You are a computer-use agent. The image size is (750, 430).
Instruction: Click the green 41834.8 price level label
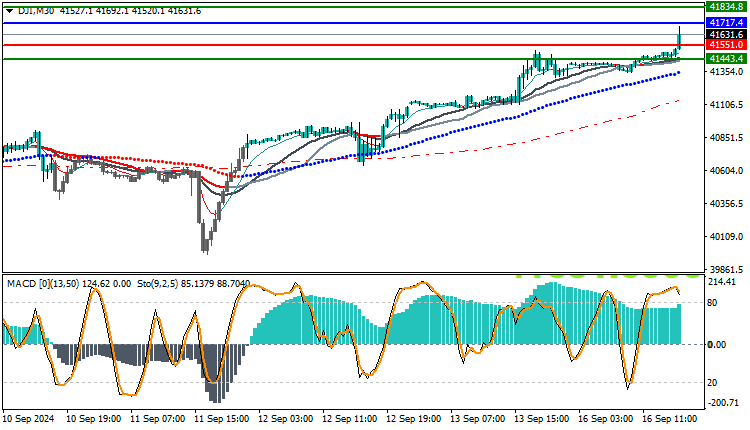tap(726, 7)
